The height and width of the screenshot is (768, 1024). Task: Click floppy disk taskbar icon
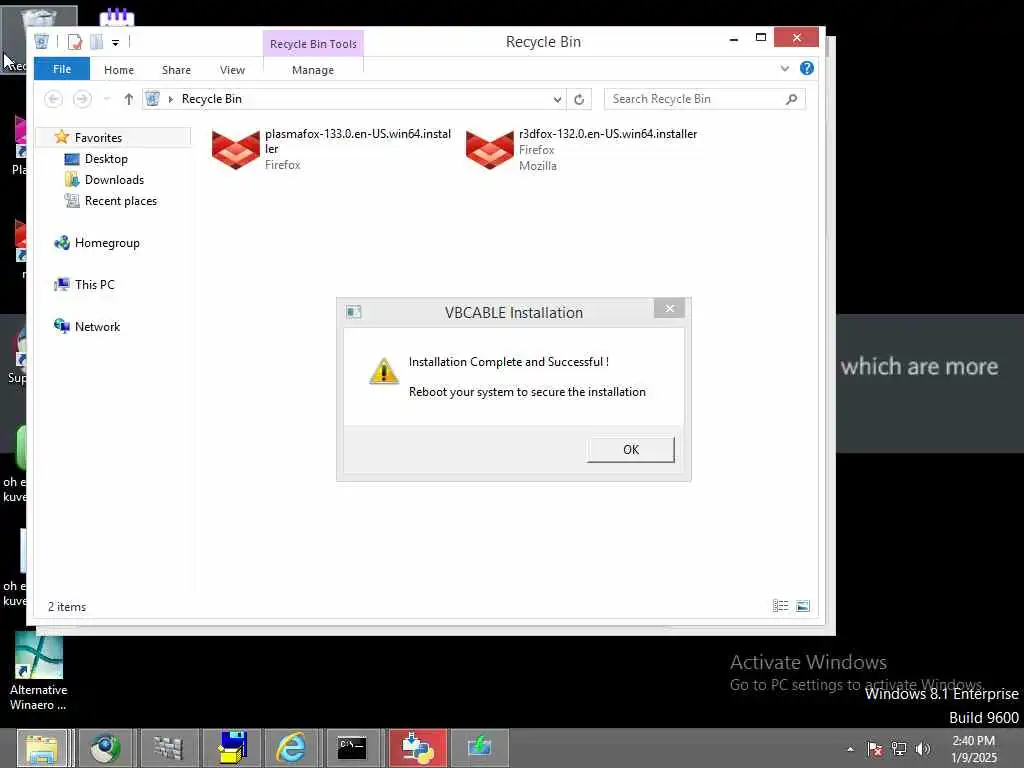(231, 748)
